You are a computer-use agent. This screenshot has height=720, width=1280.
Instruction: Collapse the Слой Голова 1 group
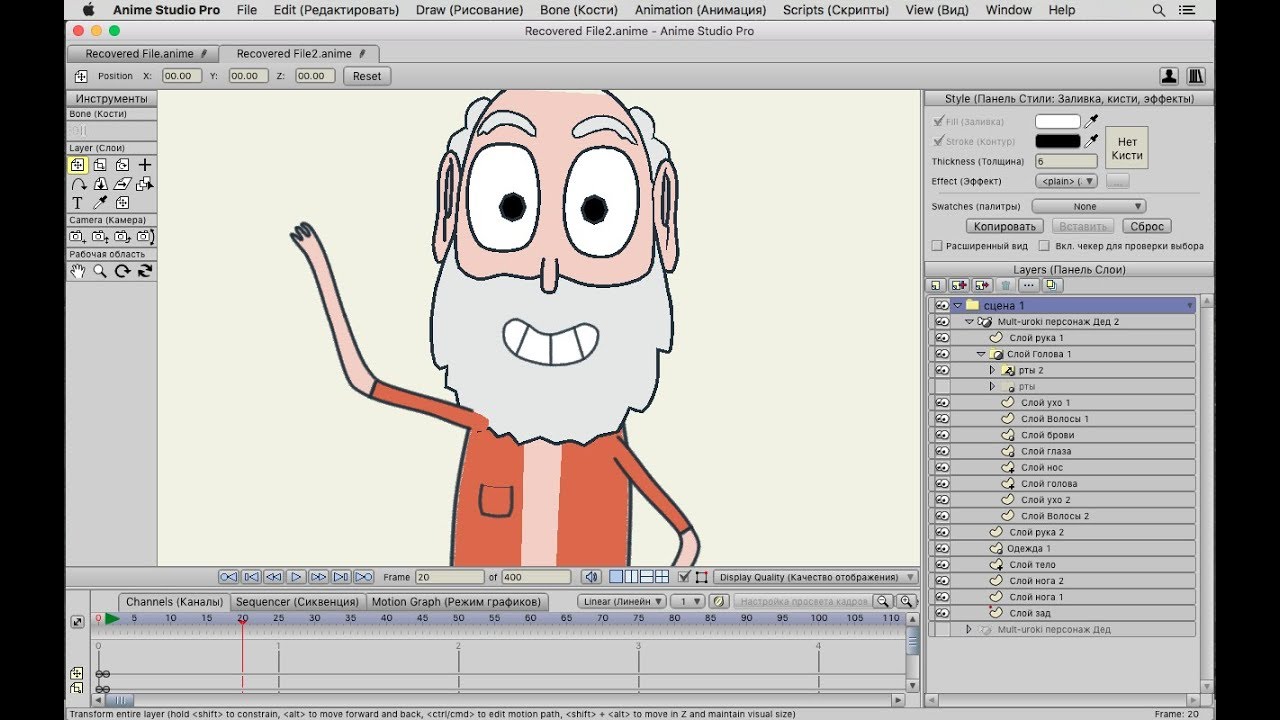click(981, 354)
